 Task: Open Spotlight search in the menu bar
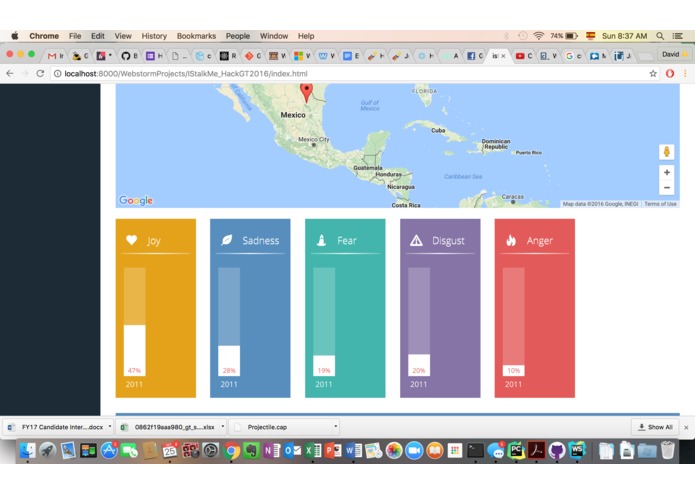tap(660, 36)
